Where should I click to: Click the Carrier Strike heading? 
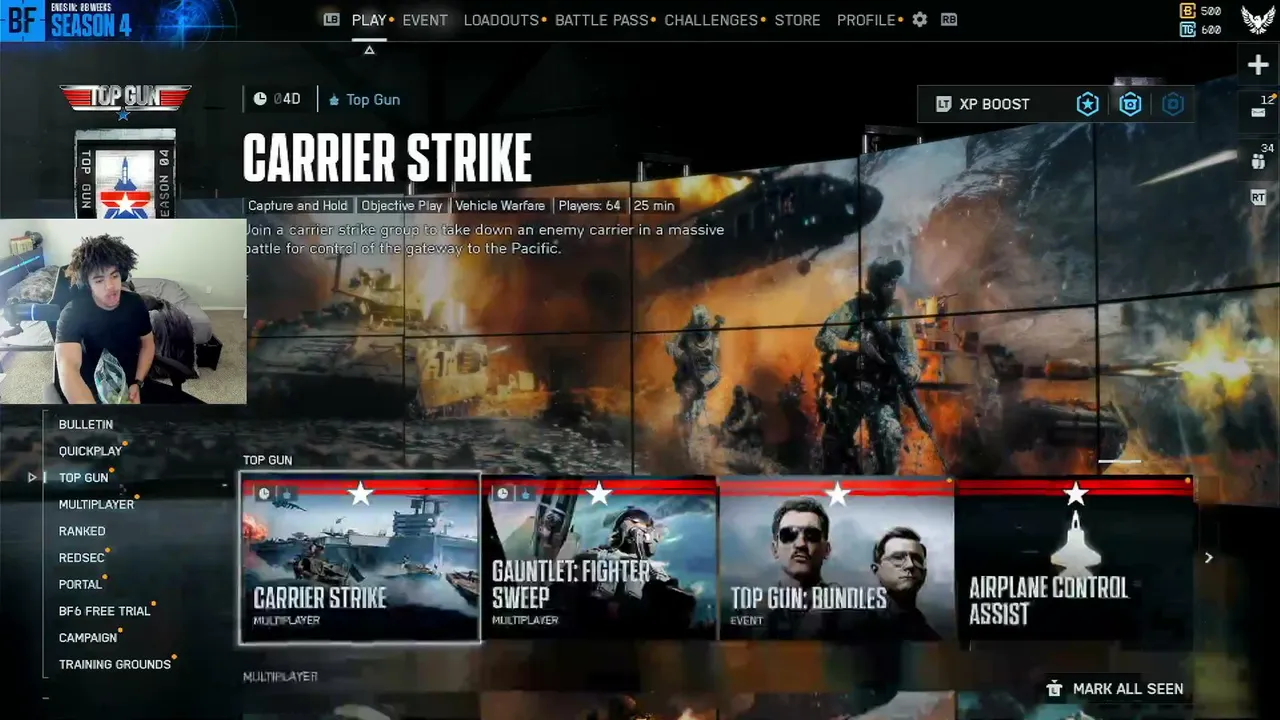387,158
